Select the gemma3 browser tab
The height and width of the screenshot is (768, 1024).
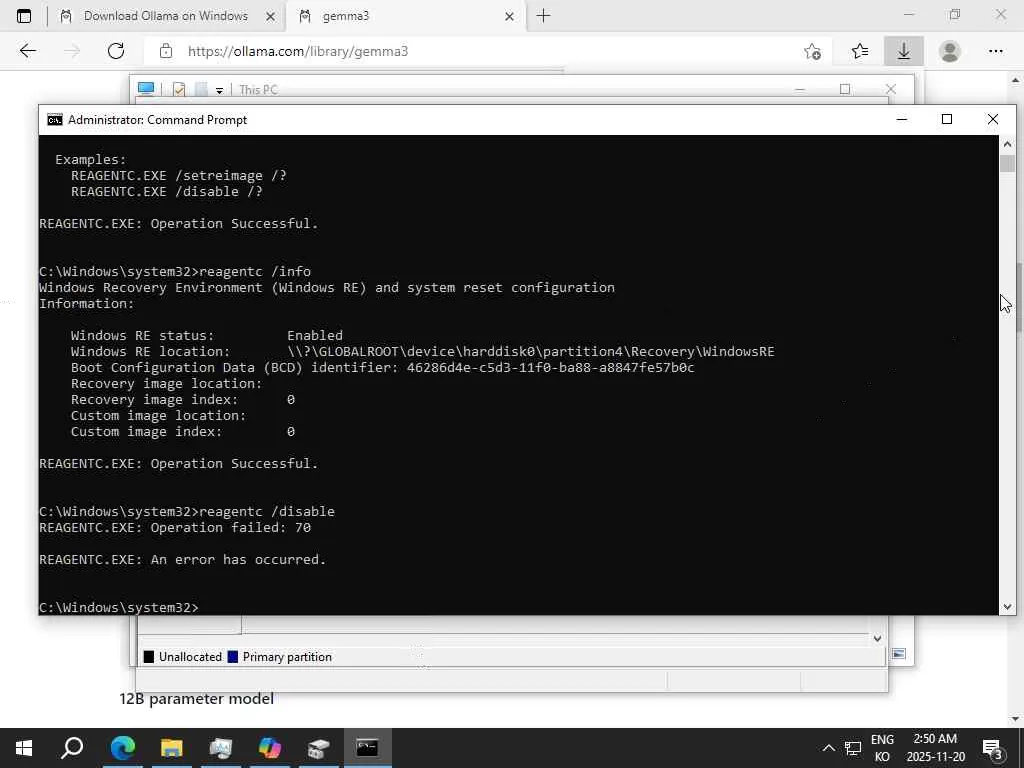[406, 16]
